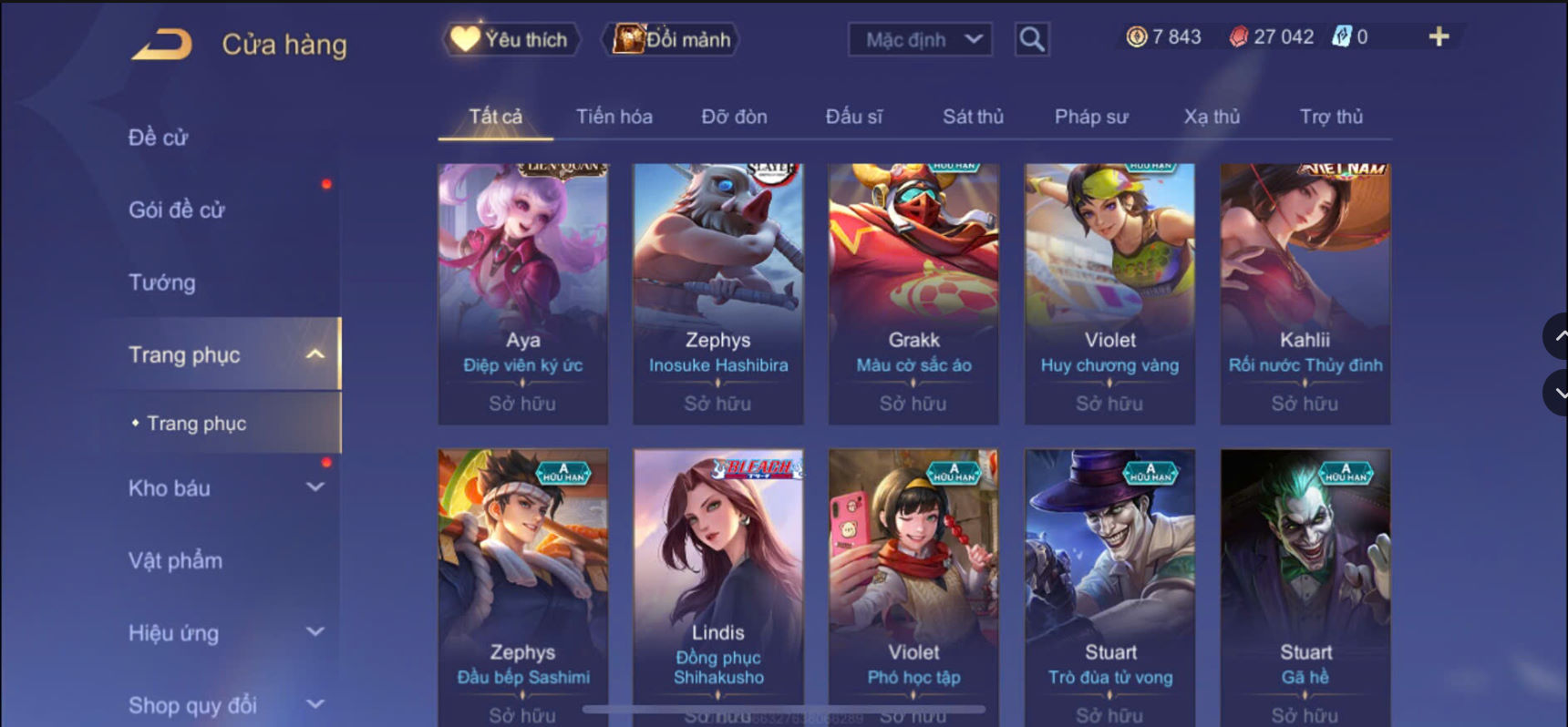Viewport: 1568px width, 727px height.
Task: Tap the red ruby currency icon
Action: click(1238, 36)
